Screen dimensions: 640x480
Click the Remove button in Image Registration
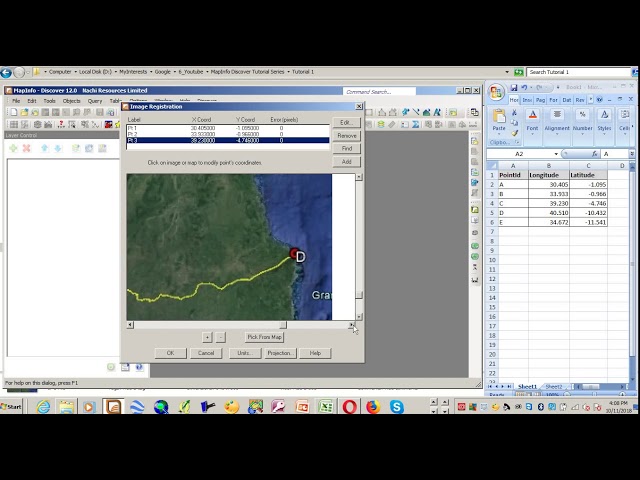pyautogui.click(x=347, y=136)
